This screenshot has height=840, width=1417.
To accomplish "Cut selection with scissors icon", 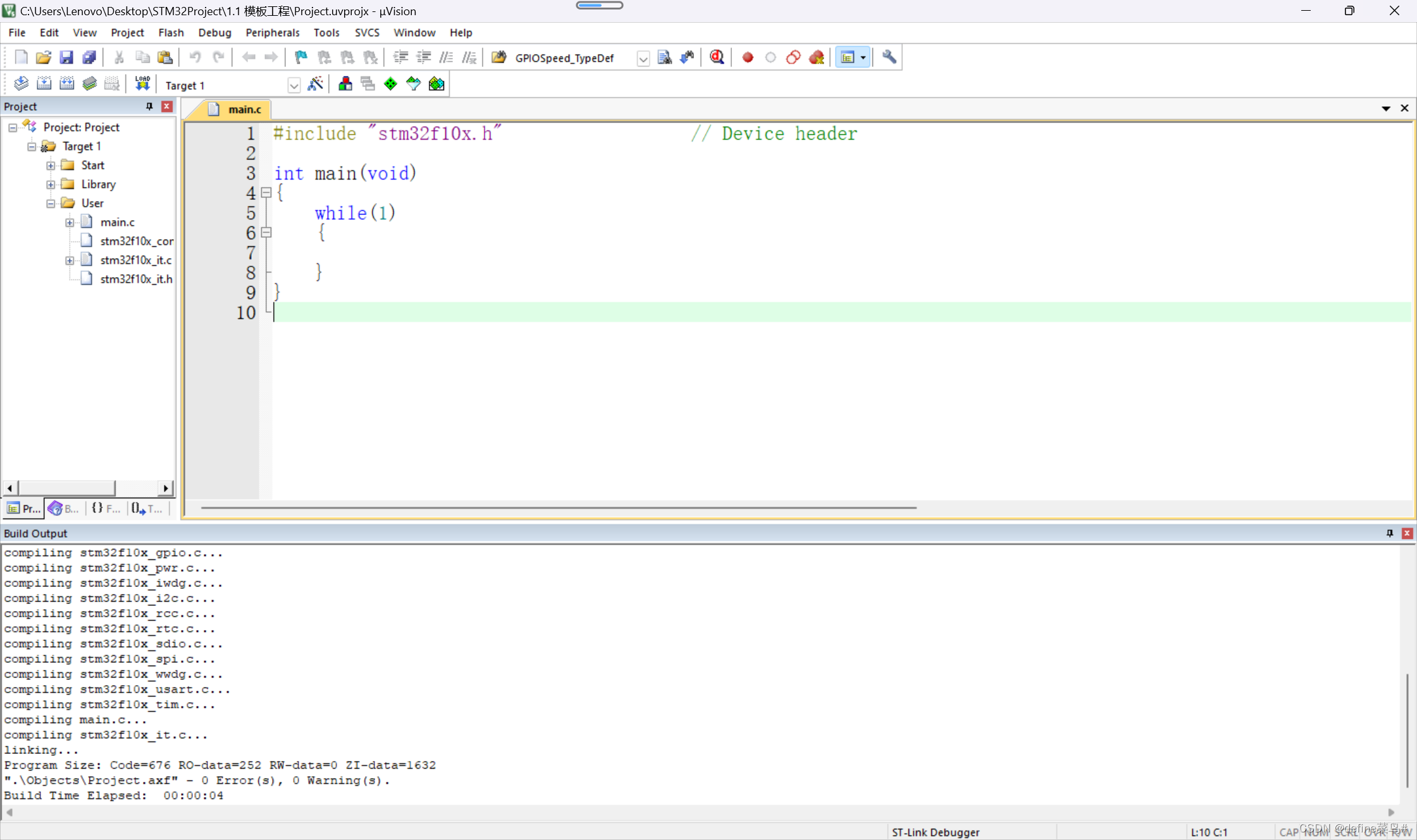I will click(x=119, y=58).
